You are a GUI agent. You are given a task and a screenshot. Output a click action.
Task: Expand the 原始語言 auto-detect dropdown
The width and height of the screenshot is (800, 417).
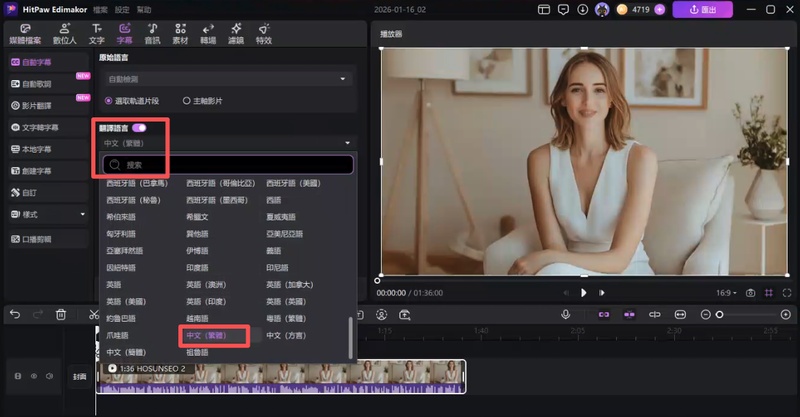click(227, 79)
